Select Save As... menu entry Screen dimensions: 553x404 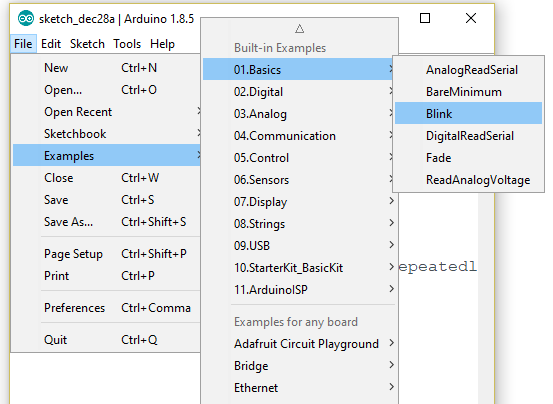(107, 222)
